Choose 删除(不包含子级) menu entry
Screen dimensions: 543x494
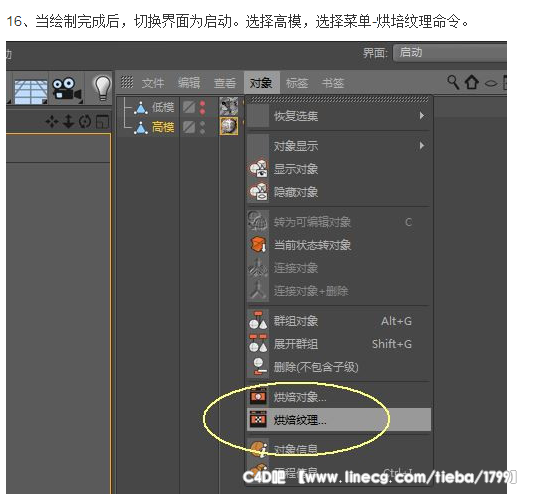pos(339,367)
